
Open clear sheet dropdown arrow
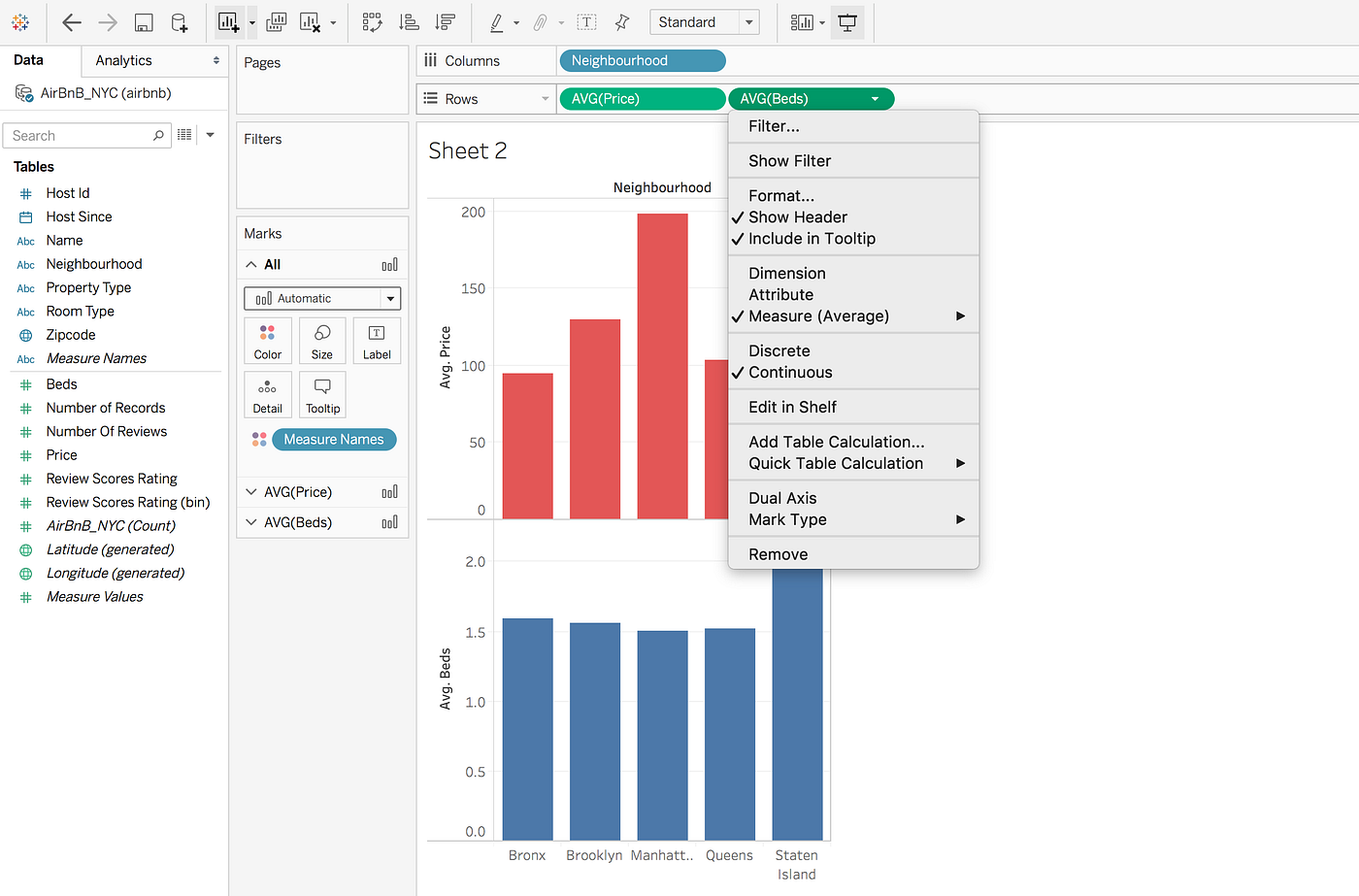(x=334, y=22)
